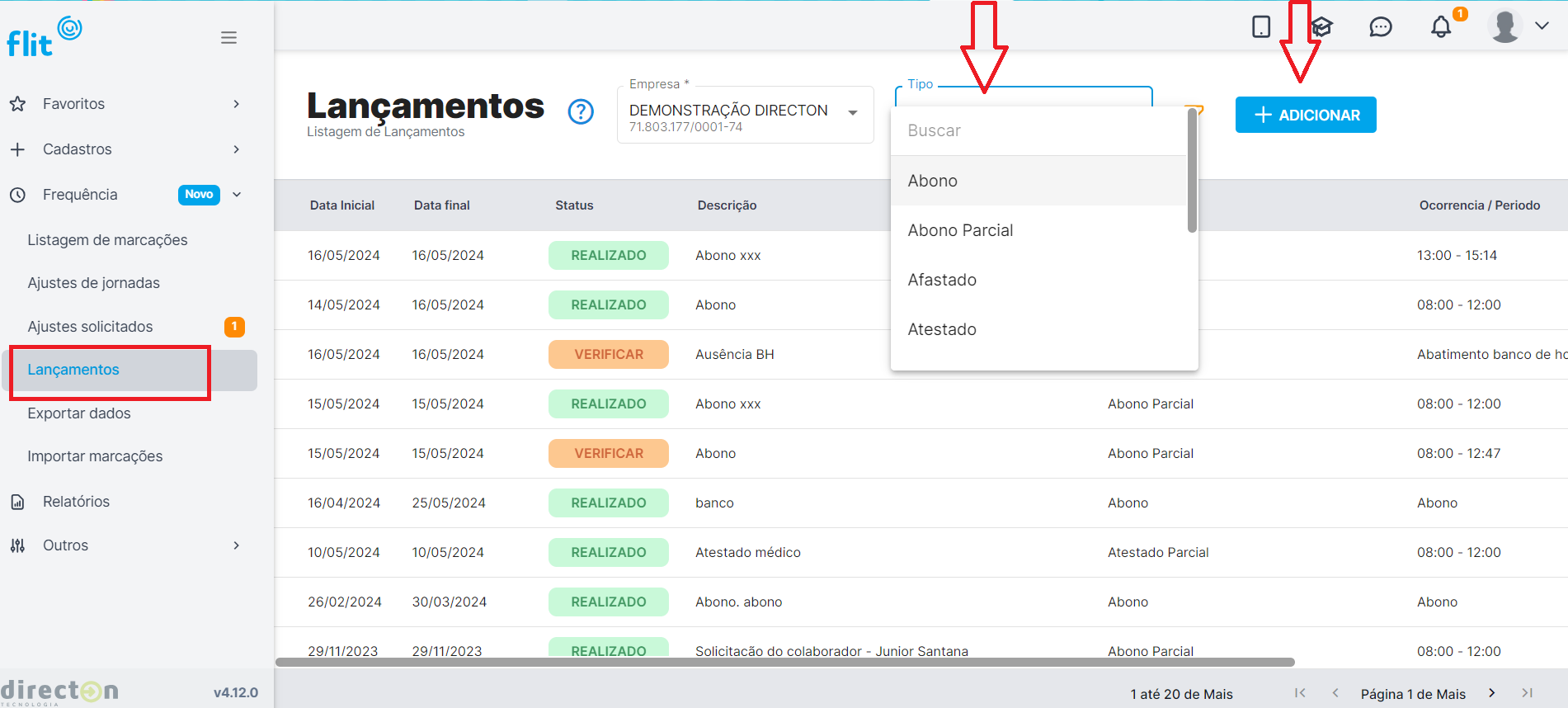
Task: Open the Empresa dropdown arrow
Action: [x=853, y=113]
